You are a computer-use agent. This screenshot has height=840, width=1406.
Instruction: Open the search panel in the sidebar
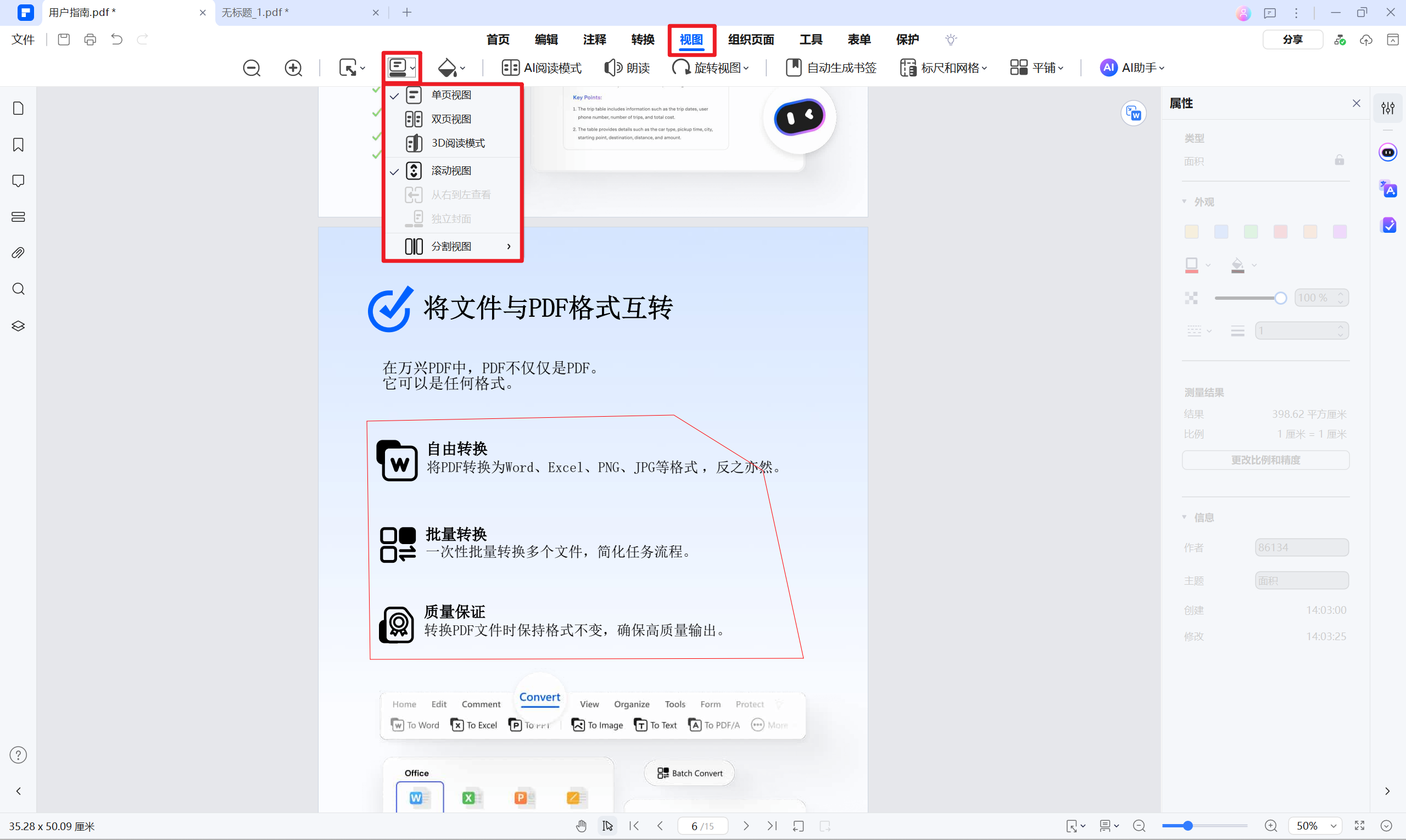tap(18, 289)
